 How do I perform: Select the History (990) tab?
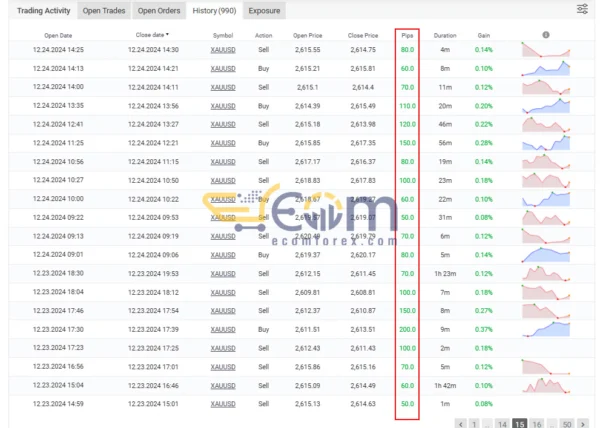(214, 11)
